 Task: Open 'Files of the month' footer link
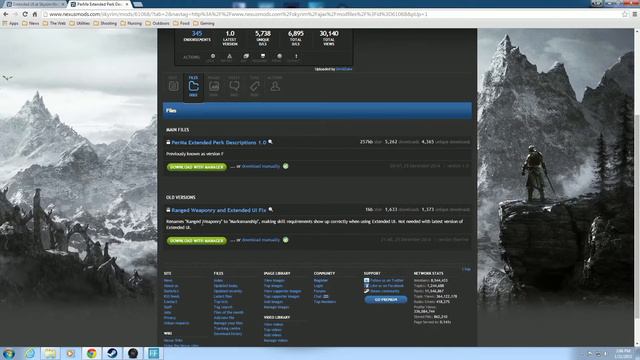(x=229, y=312)
